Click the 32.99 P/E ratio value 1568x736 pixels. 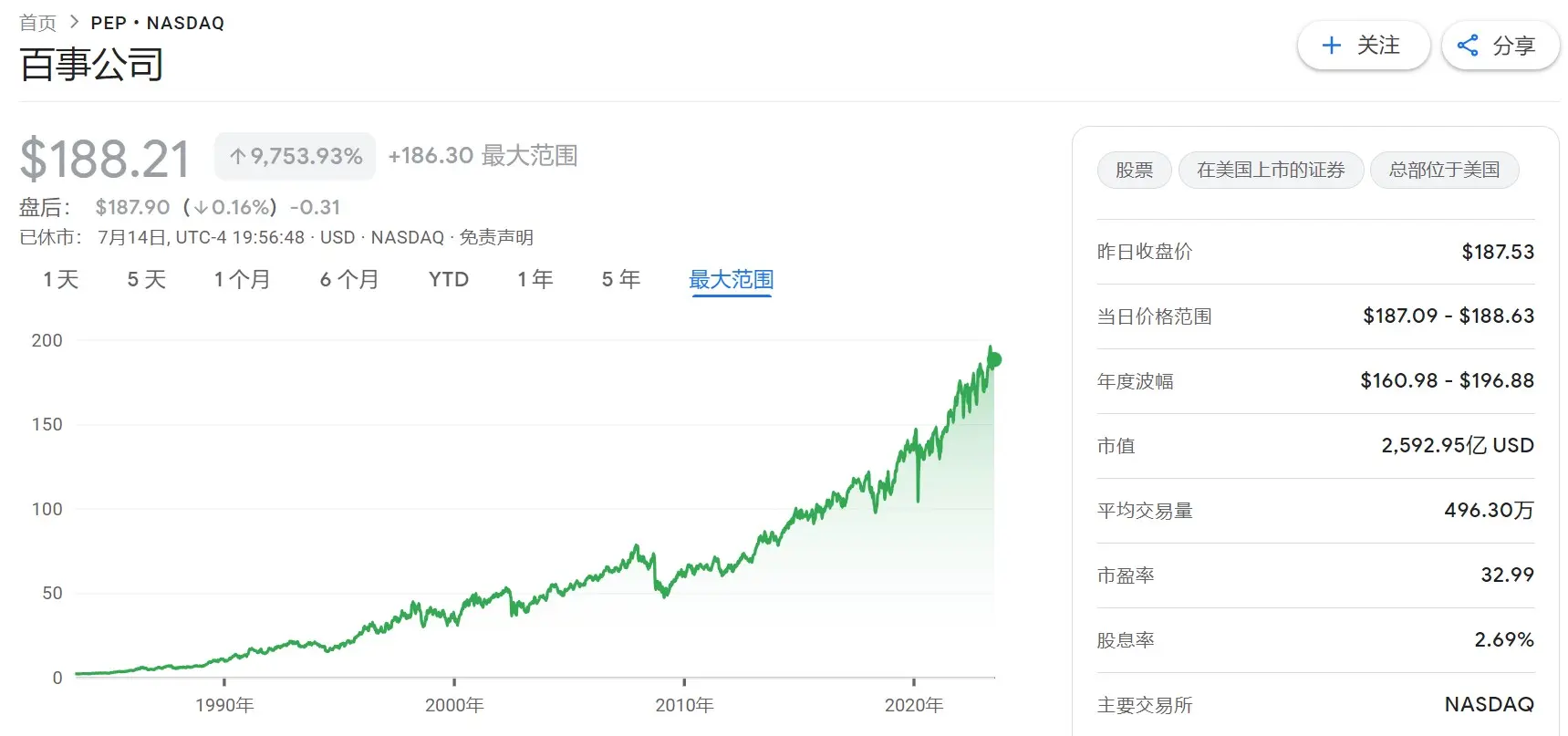pos(1508,575)
